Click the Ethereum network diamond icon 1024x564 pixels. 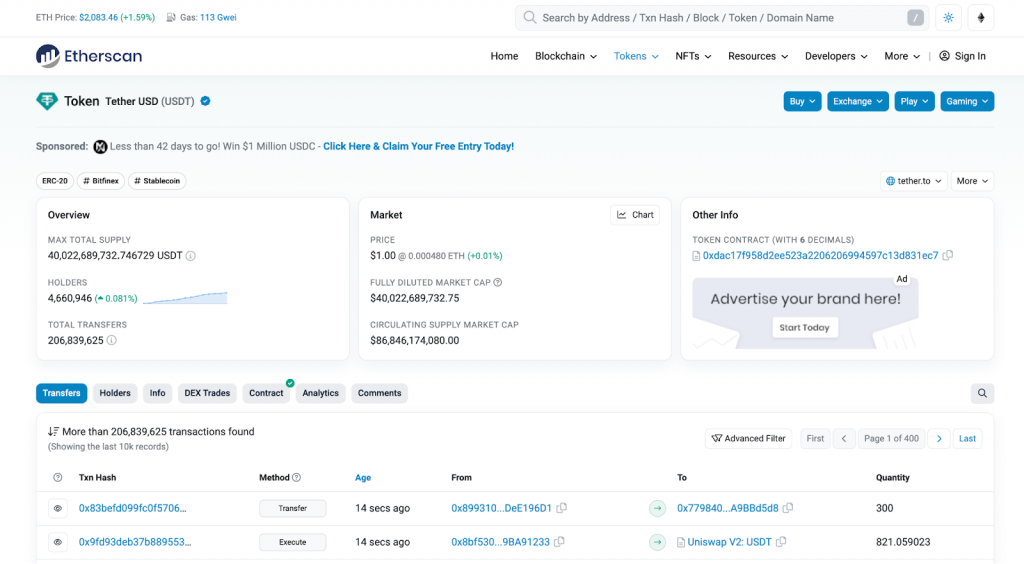(x=981, y=18)
